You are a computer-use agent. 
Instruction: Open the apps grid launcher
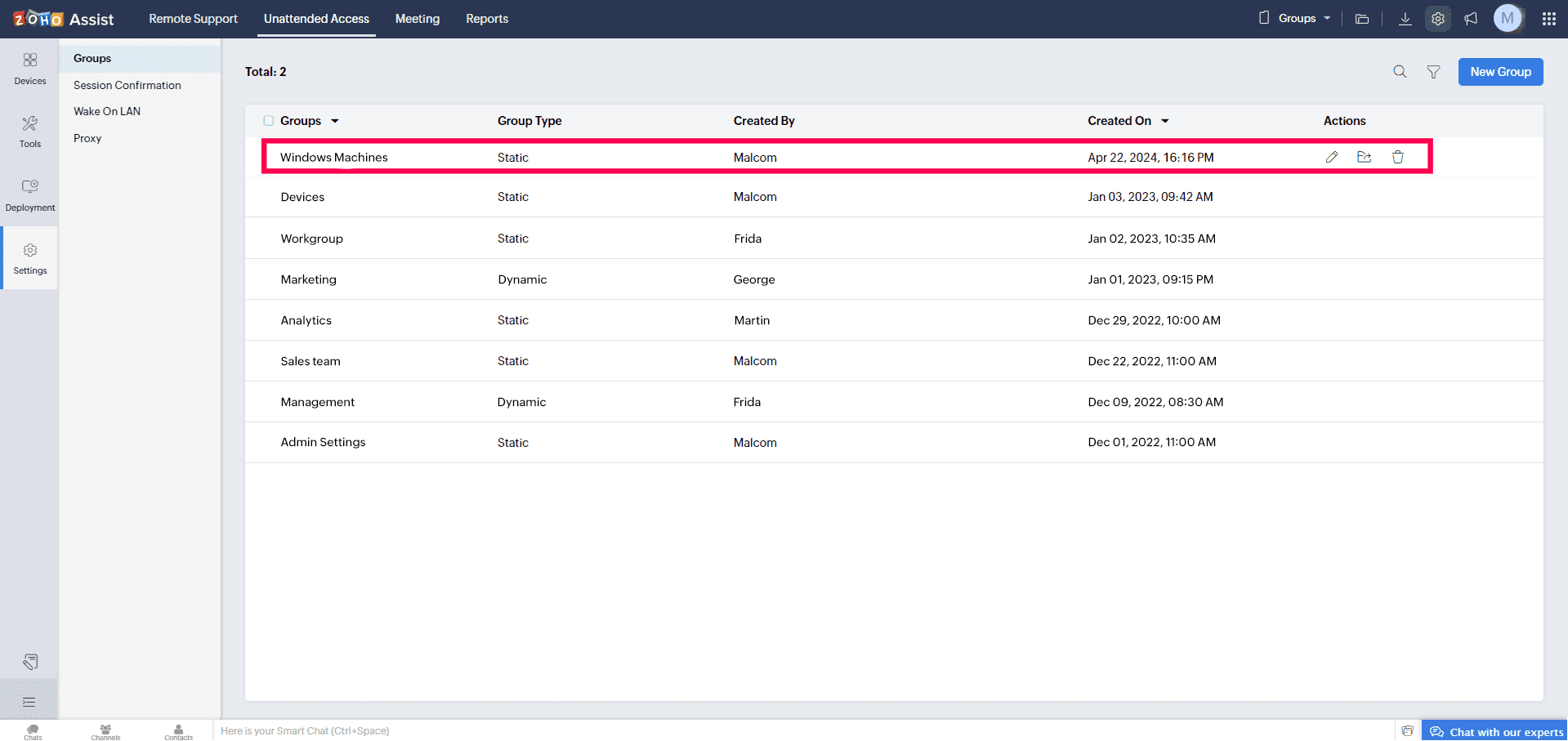pos(1548,19)
